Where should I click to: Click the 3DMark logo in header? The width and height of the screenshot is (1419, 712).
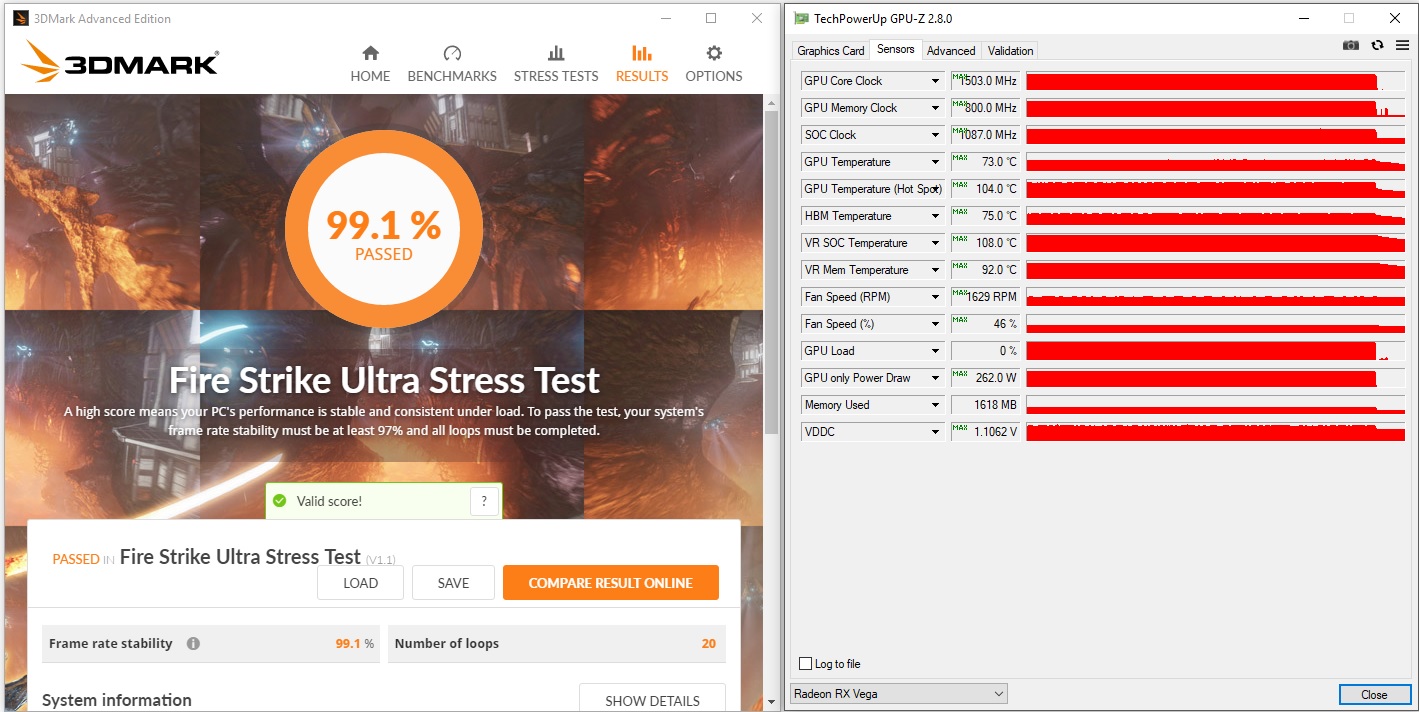pyautogui.click(x=119, y=63)
